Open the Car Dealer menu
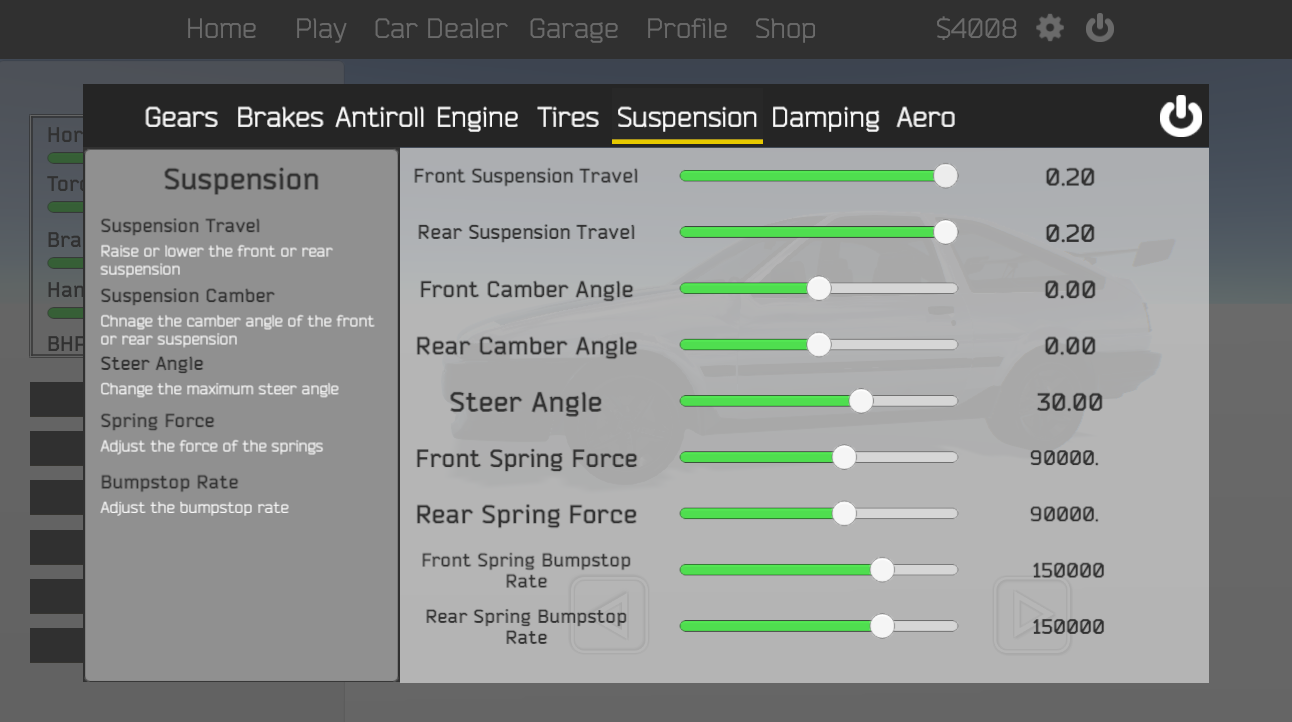The image size is (1292, 722). [441, 29]
